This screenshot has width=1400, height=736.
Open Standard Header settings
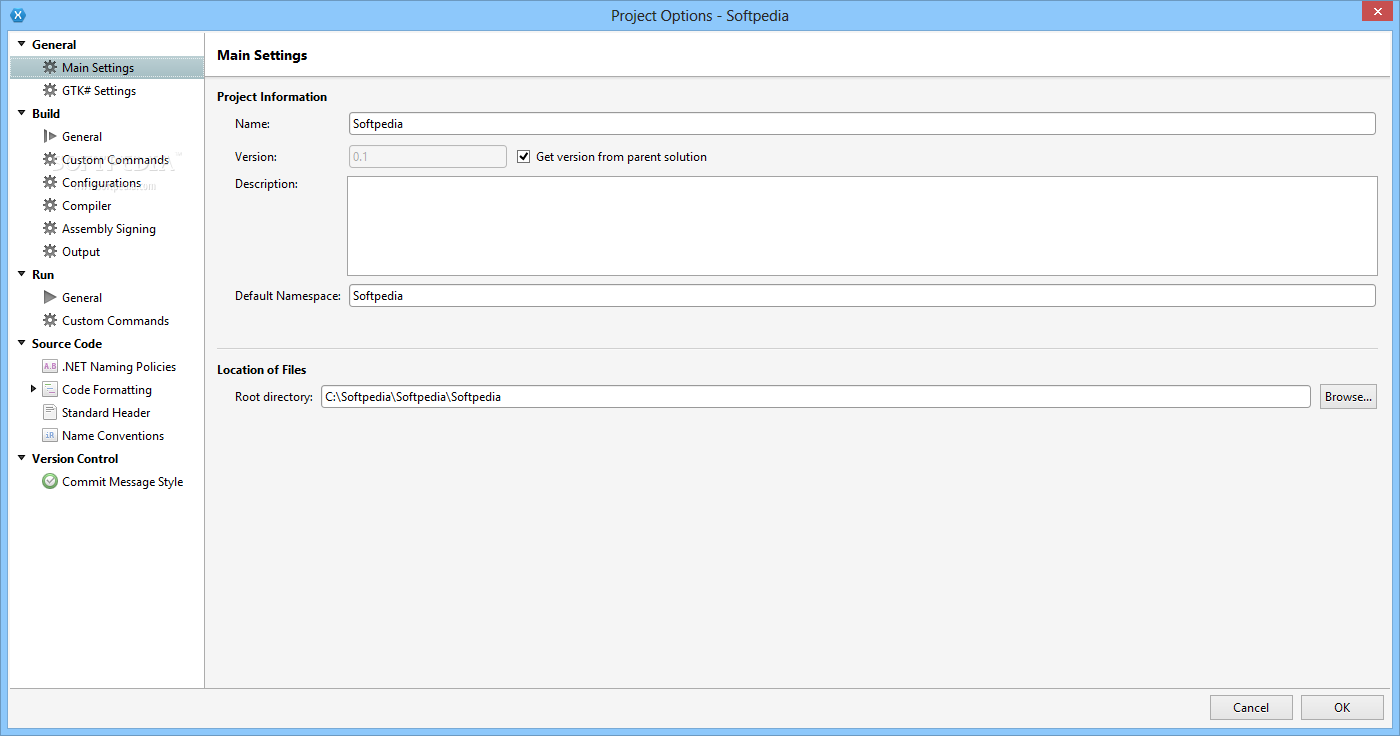(107, 412)
